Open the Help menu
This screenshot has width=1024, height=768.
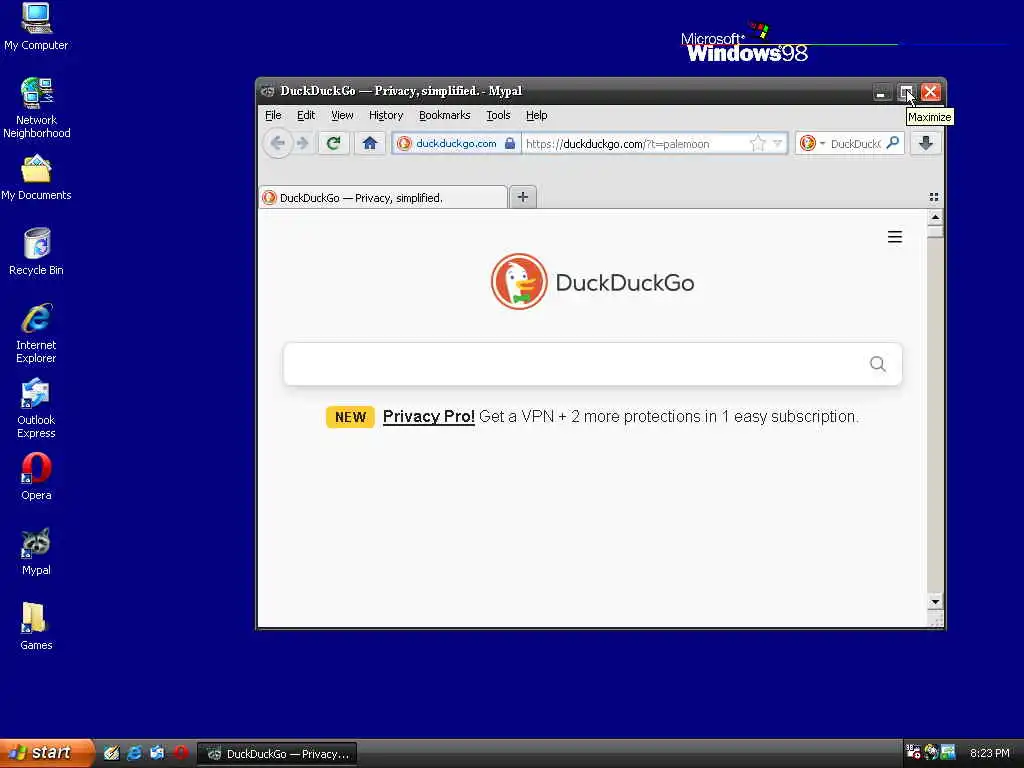point(537,115)
